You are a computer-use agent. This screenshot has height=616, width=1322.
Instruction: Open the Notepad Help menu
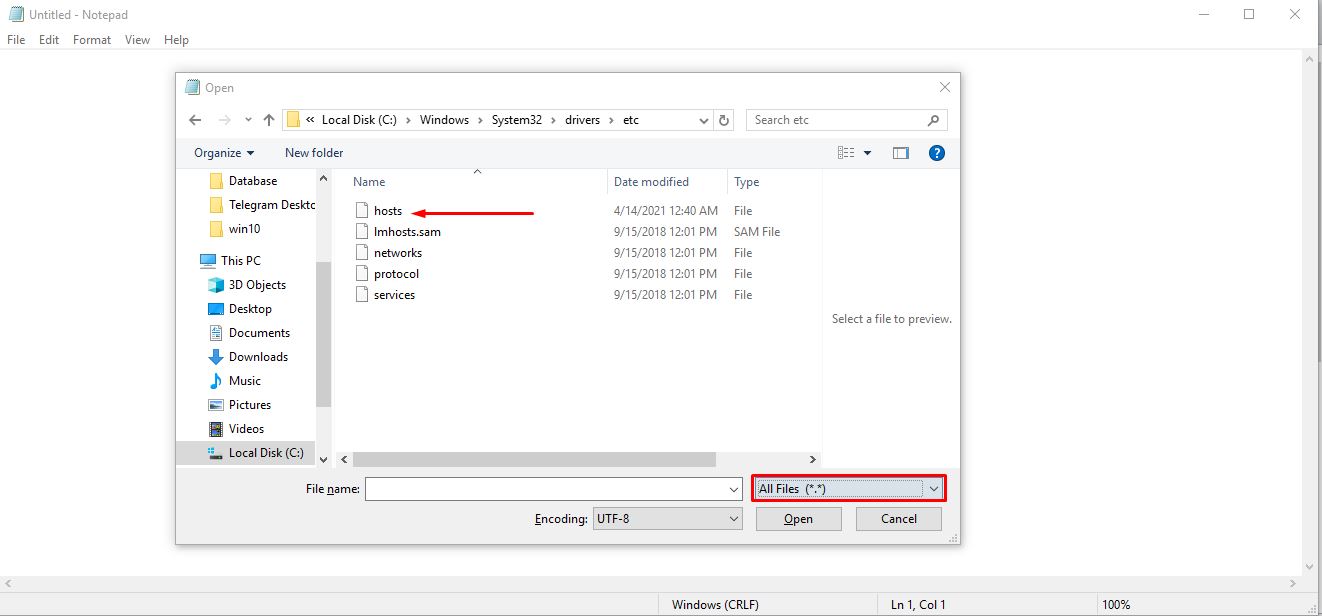(176, 40)
